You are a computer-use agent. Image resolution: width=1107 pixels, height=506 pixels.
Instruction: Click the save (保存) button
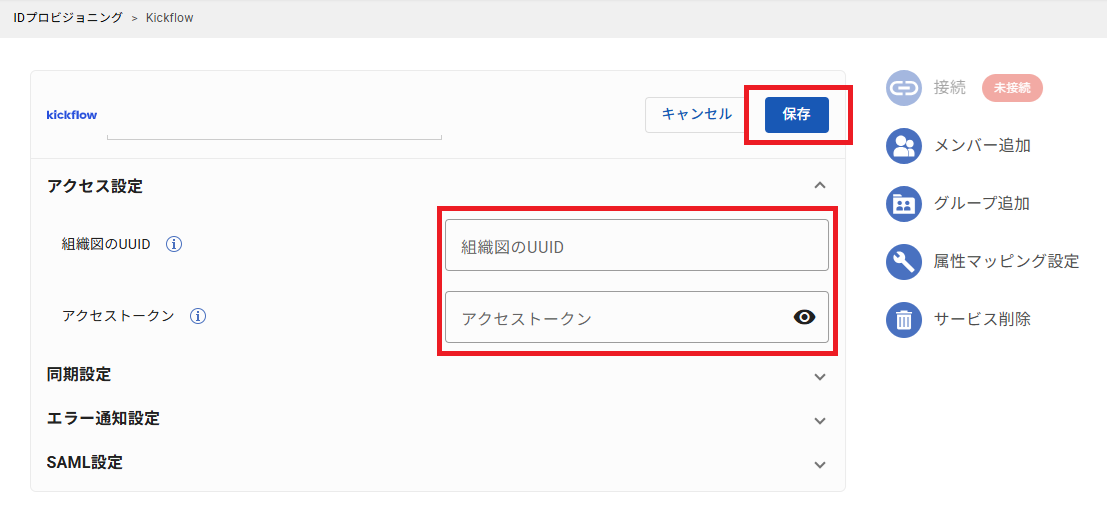(x=796, y=114)
